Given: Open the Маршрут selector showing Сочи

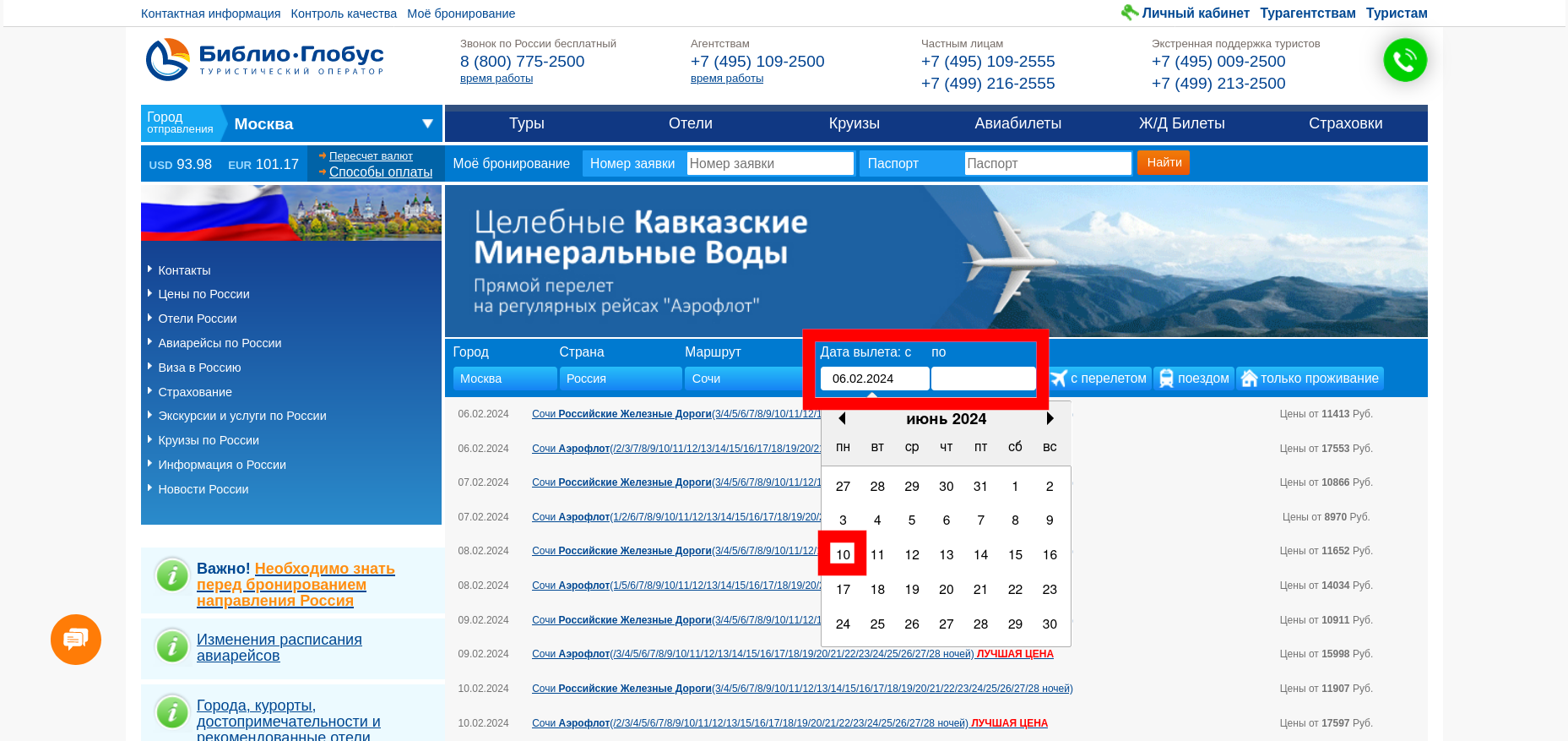Looking at the screenshot, I should tap(743, 379).
